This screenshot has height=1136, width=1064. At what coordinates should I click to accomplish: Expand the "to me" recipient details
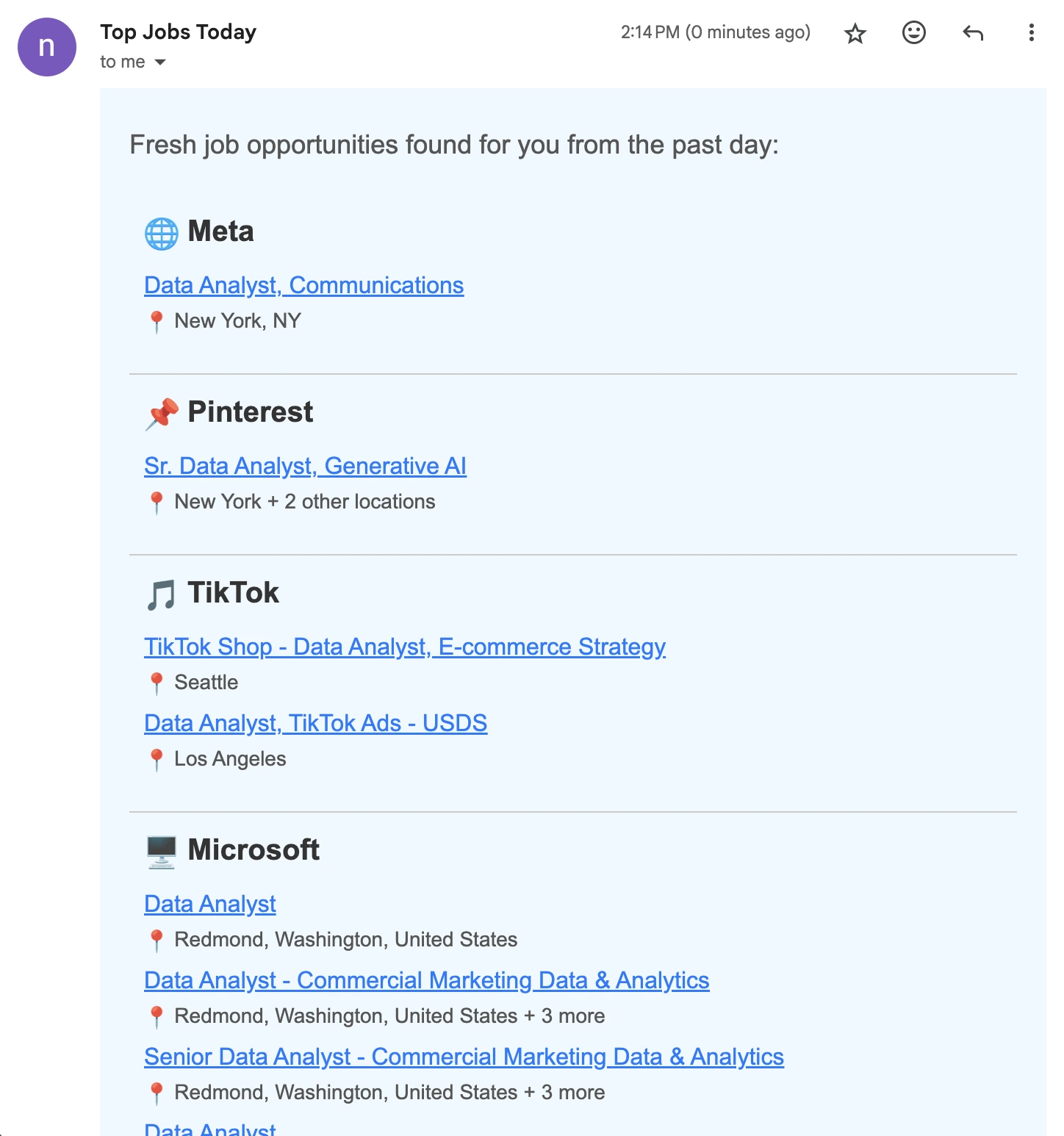[160, 62]
